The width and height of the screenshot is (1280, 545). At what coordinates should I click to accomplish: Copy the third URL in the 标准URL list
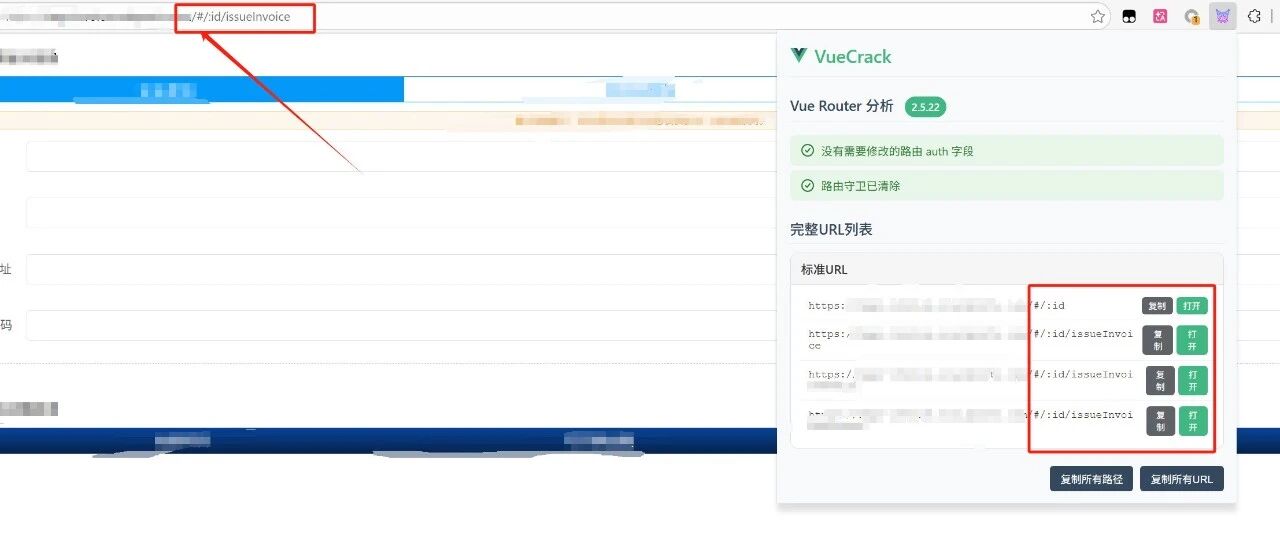1159,380
